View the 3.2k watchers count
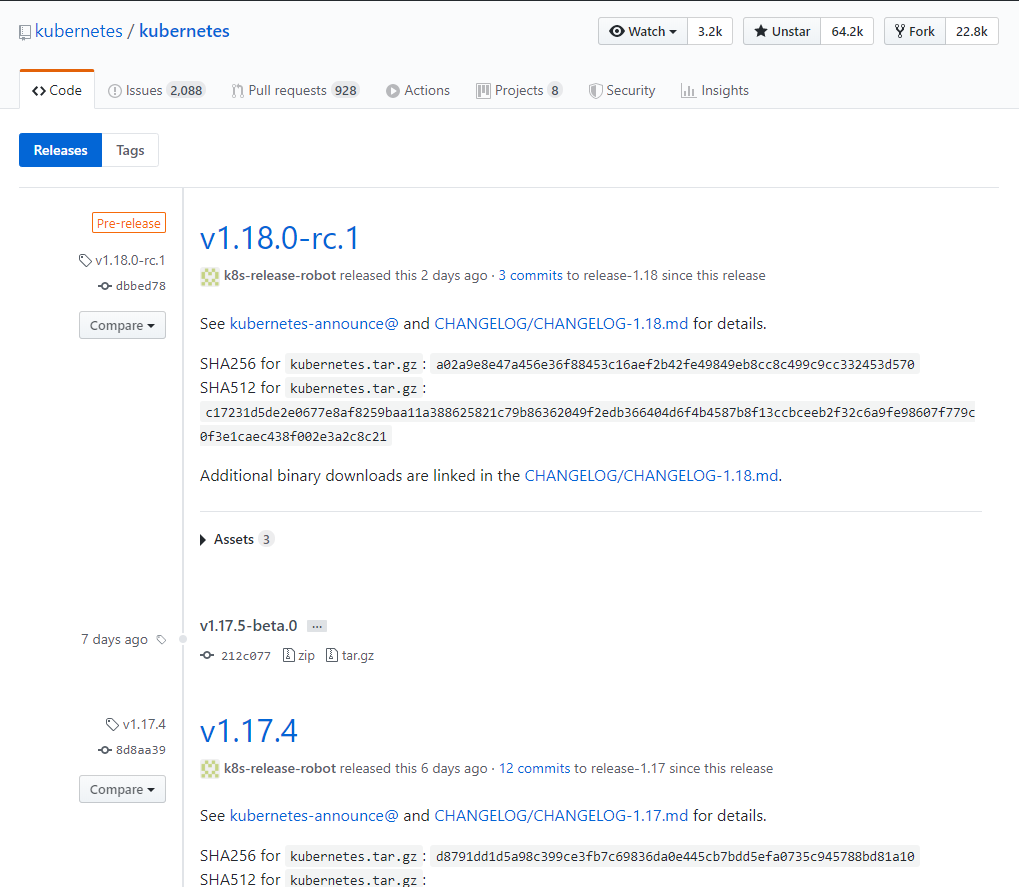 710,31
